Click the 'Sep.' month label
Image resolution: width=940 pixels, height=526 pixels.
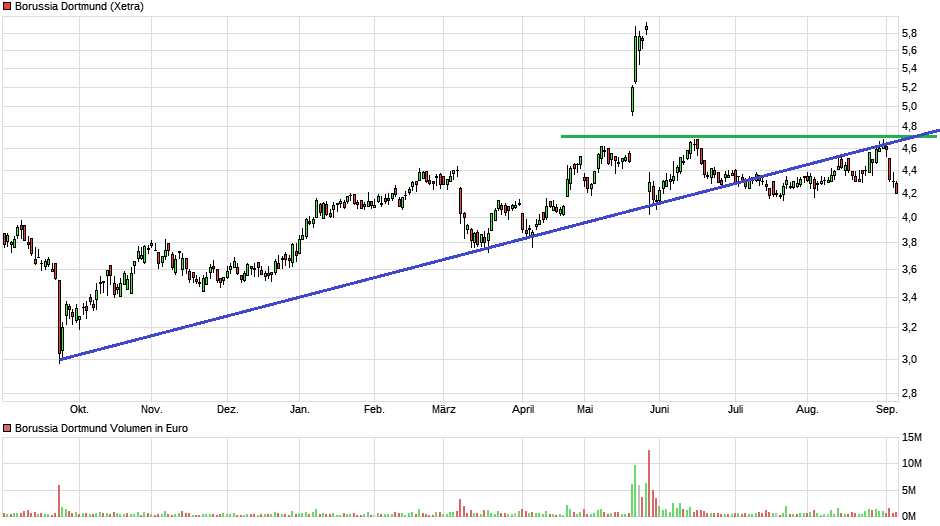887,410
